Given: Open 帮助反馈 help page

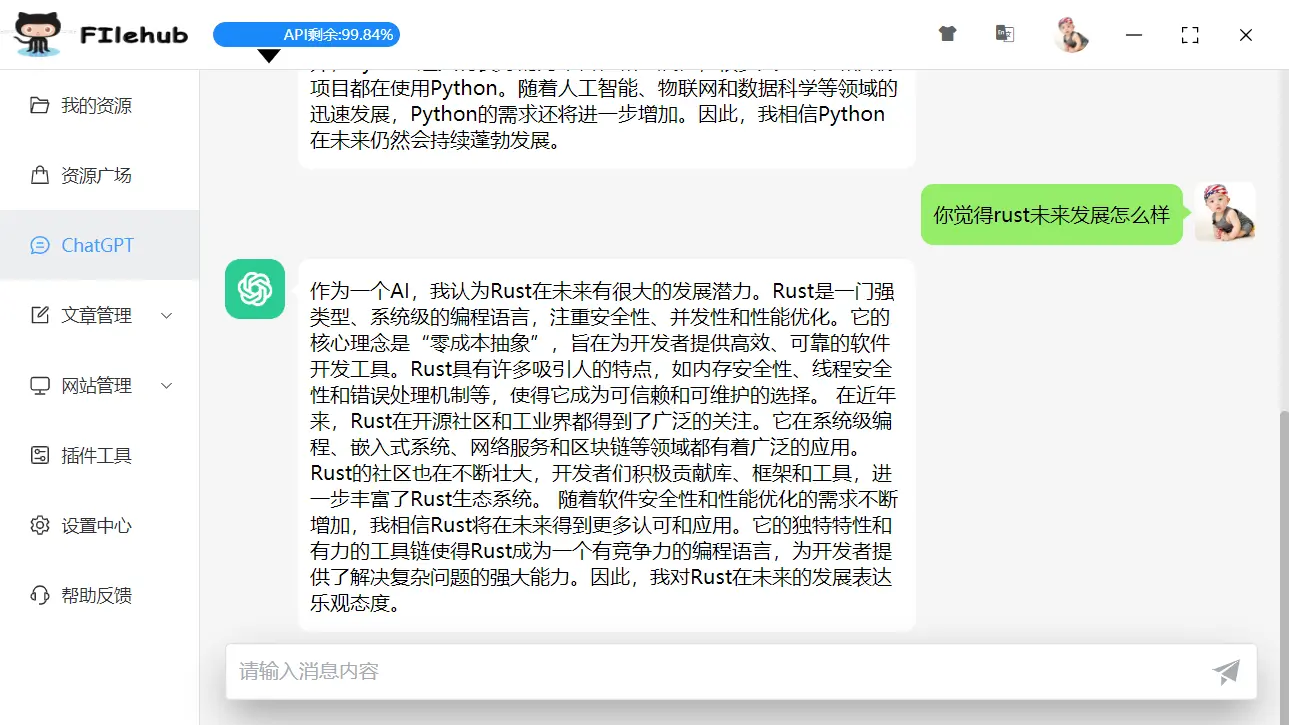Looking at the screenshot, I should coord(100,595).
